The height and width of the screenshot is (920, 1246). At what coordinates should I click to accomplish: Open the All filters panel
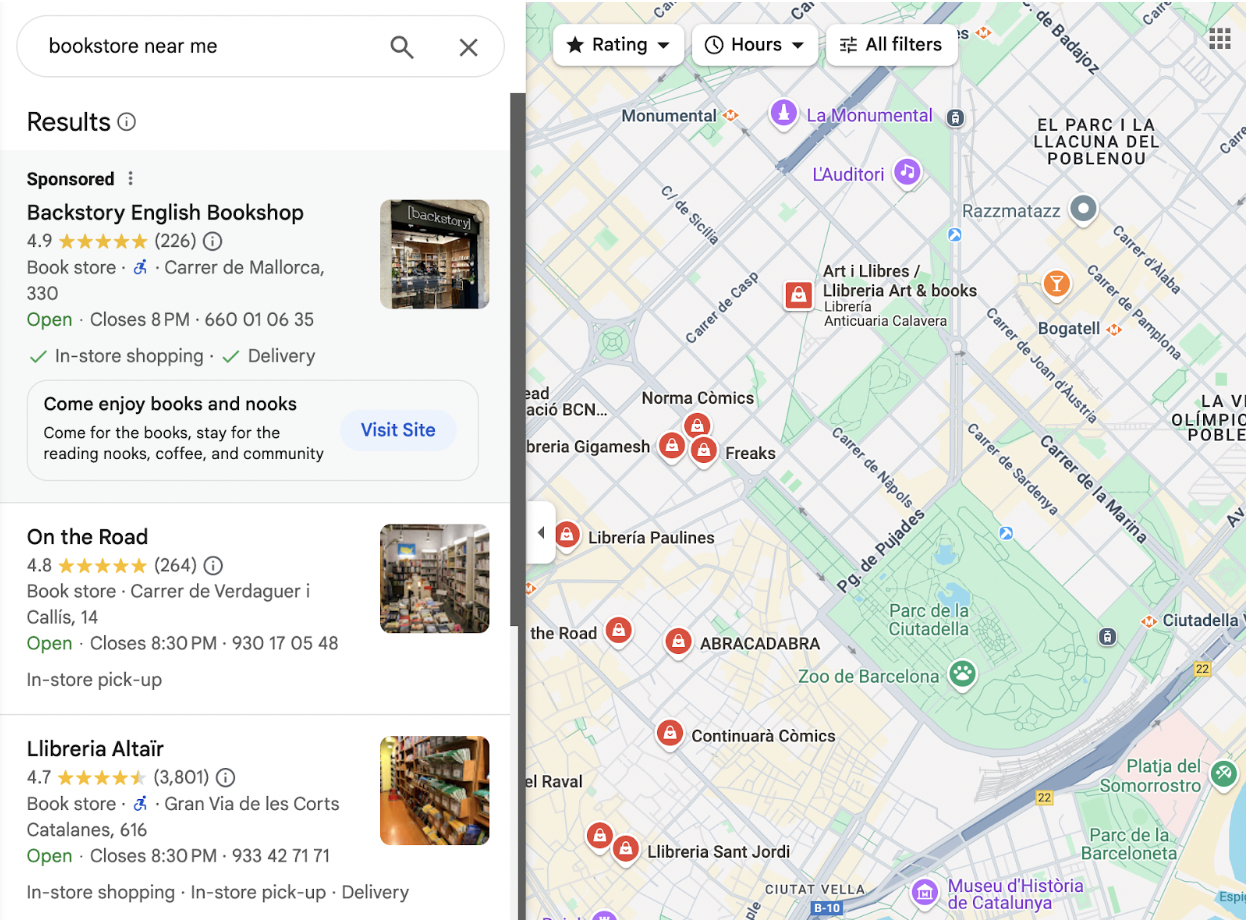point(891,45)
